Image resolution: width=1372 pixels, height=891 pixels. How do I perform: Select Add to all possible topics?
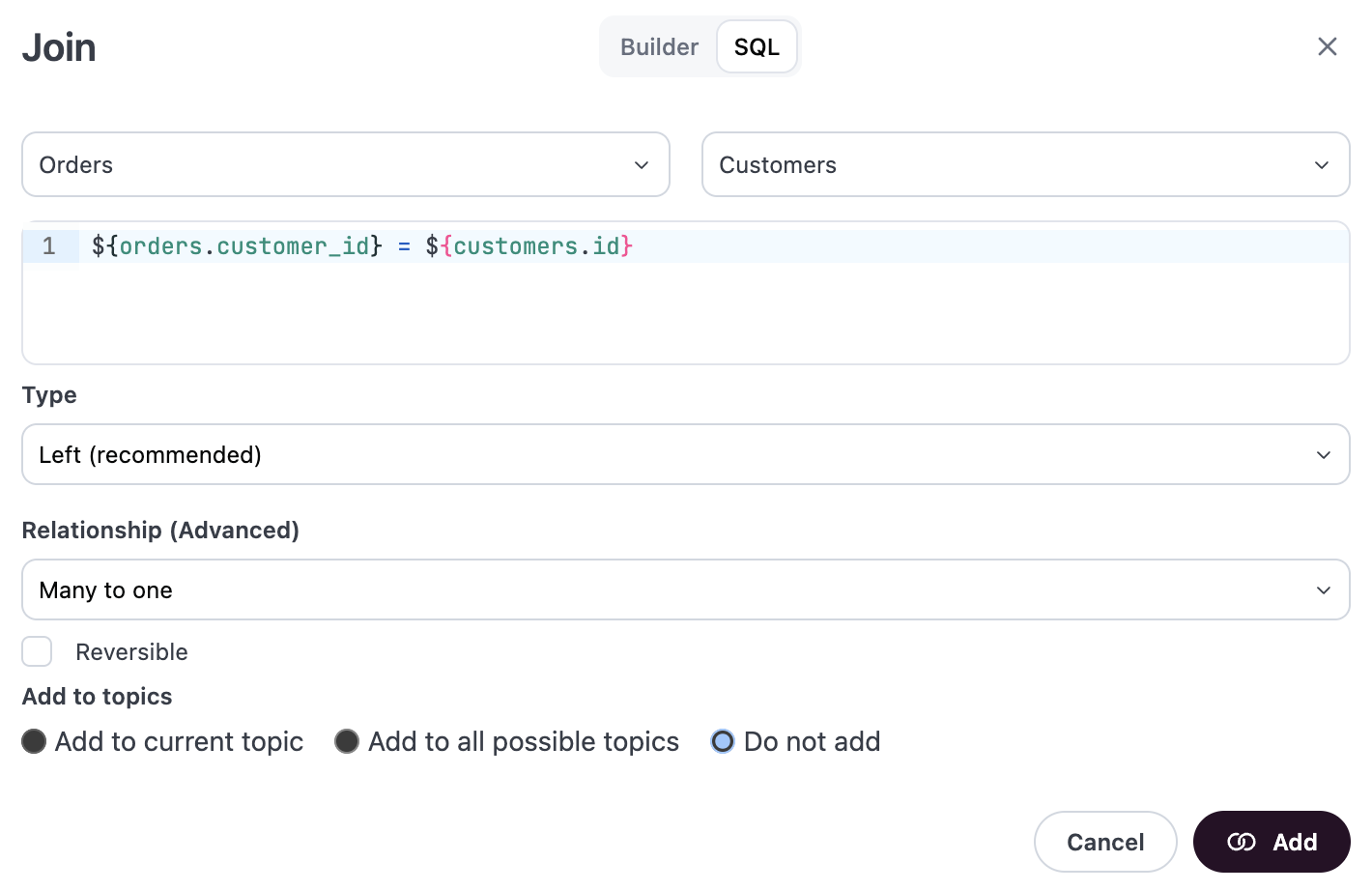(347, 741)
